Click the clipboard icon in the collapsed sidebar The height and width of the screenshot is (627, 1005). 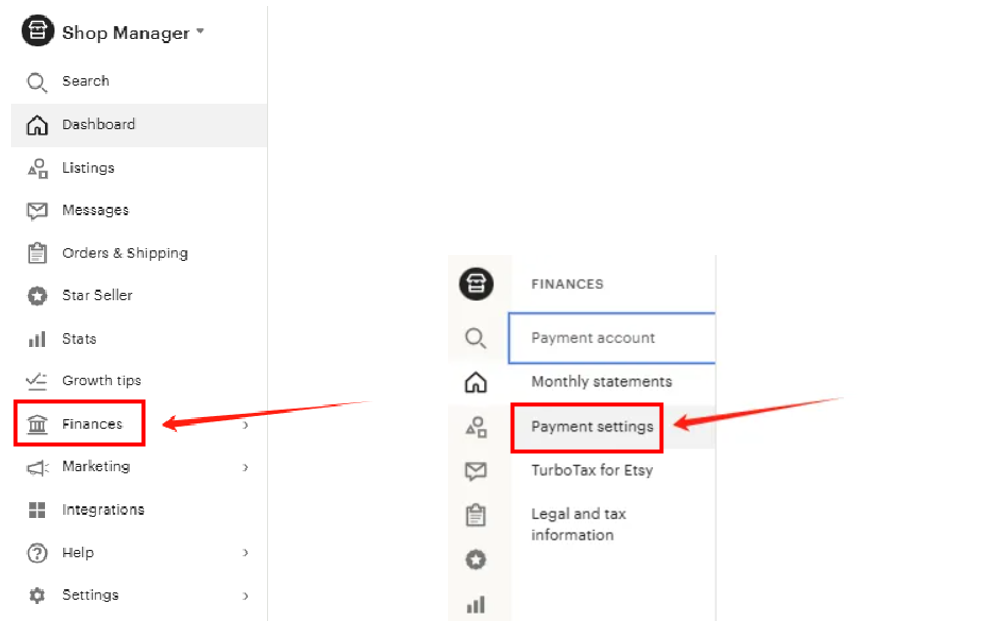point(476,515)
